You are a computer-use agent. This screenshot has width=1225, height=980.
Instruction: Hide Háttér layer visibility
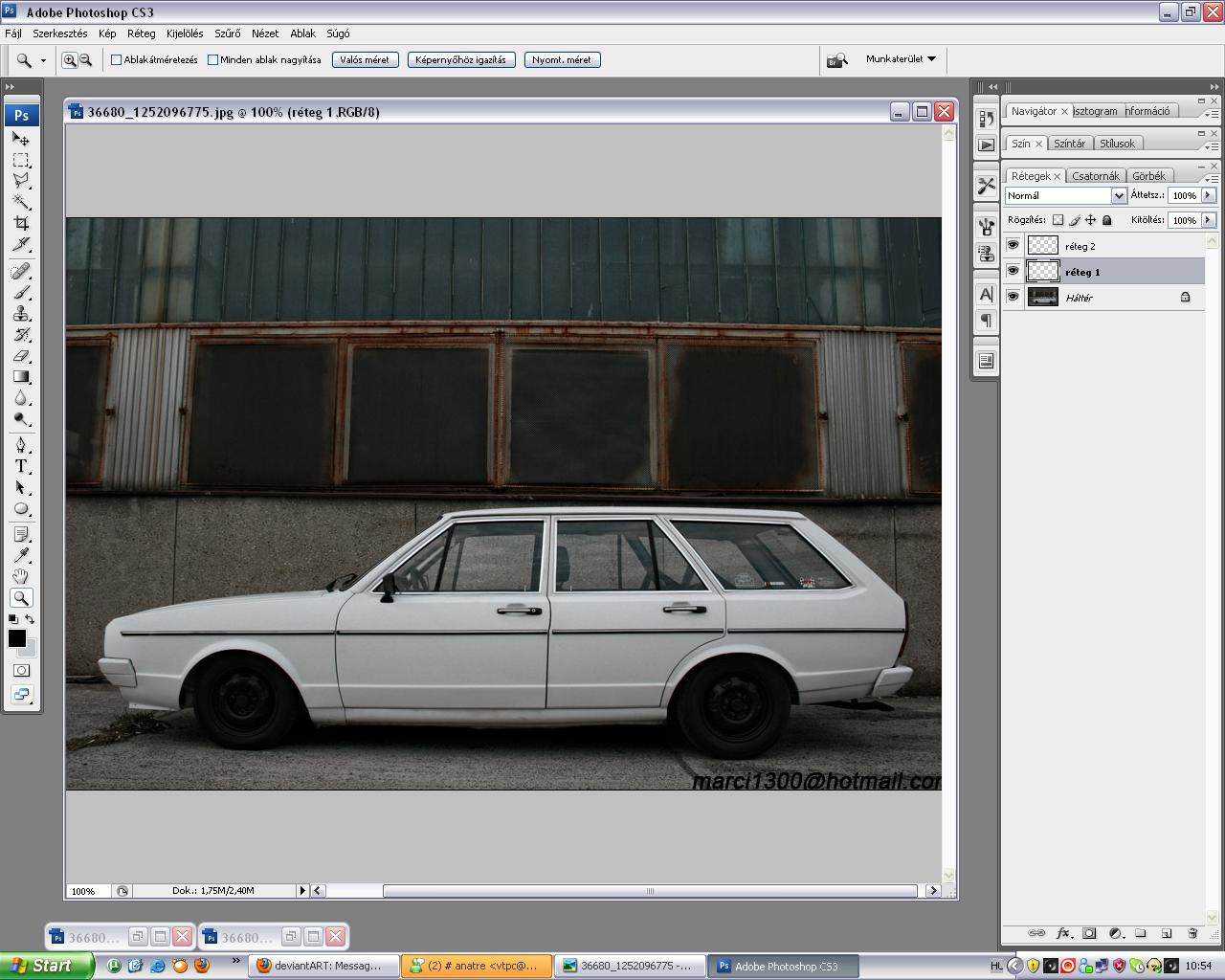click(1013, 298)
